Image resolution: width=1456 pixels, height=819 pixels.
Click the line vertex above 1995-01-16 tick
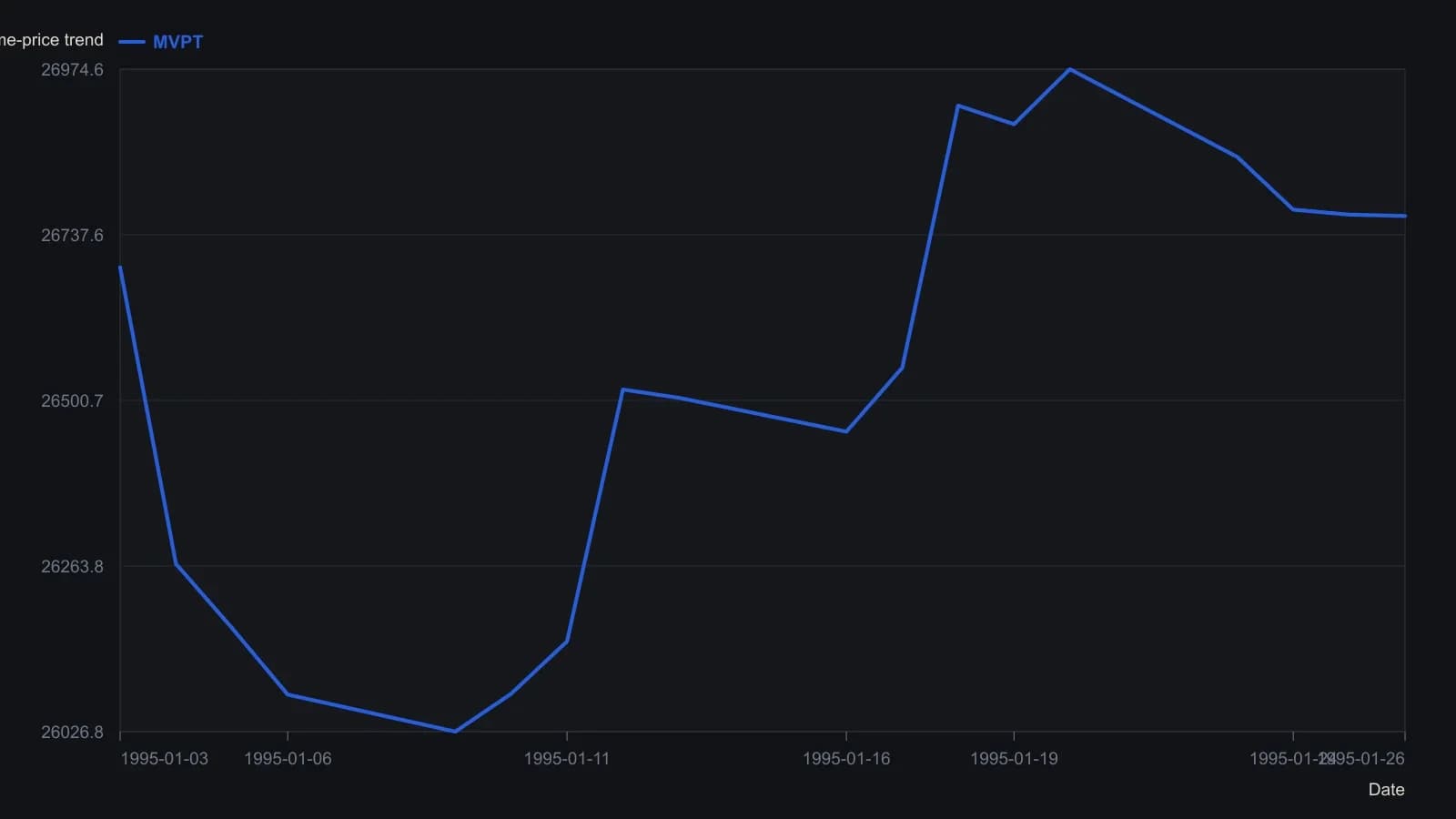point(846,431)
